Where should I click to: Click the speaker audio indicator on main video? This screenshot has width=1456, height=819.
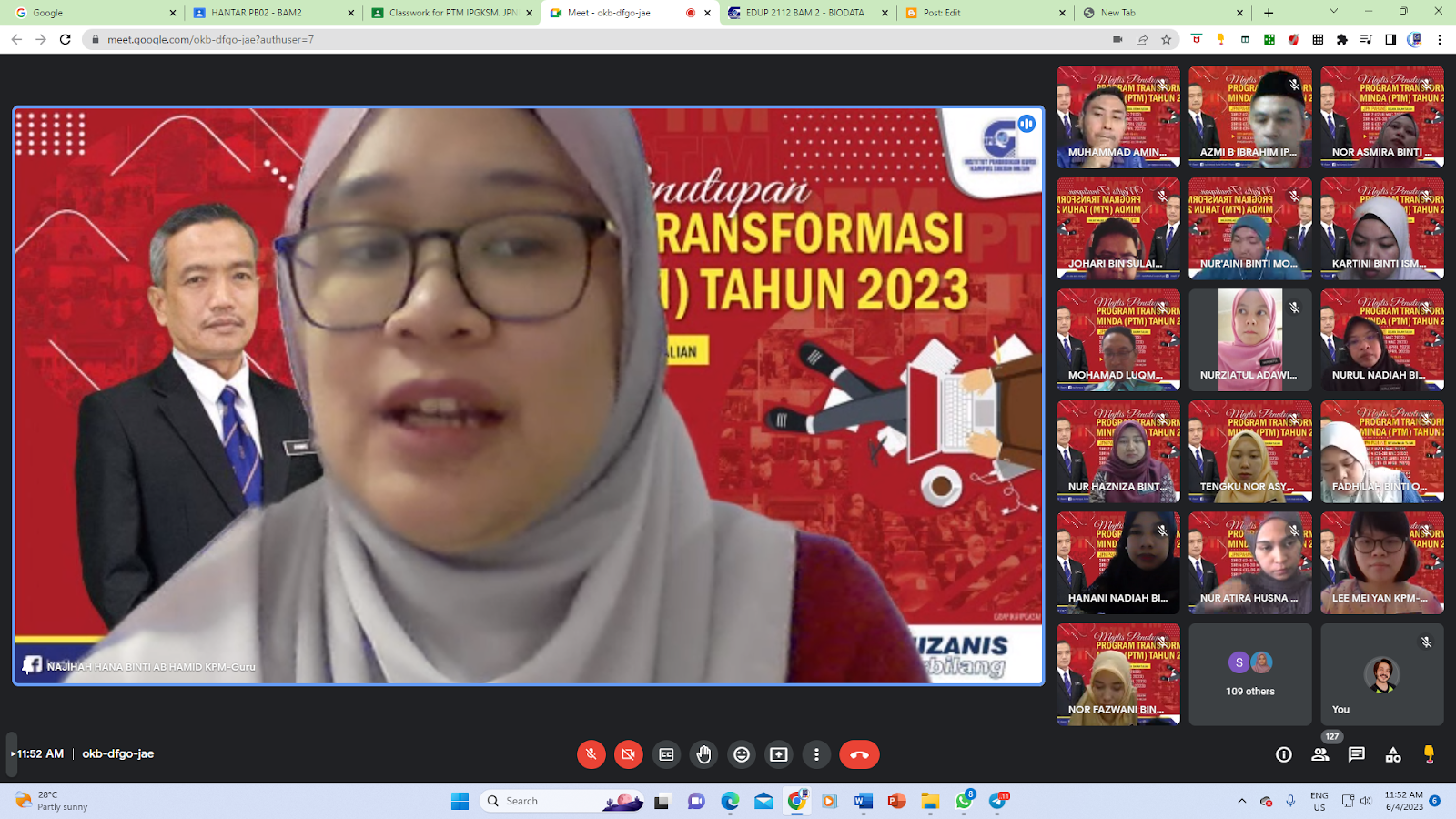(1026, 124)
